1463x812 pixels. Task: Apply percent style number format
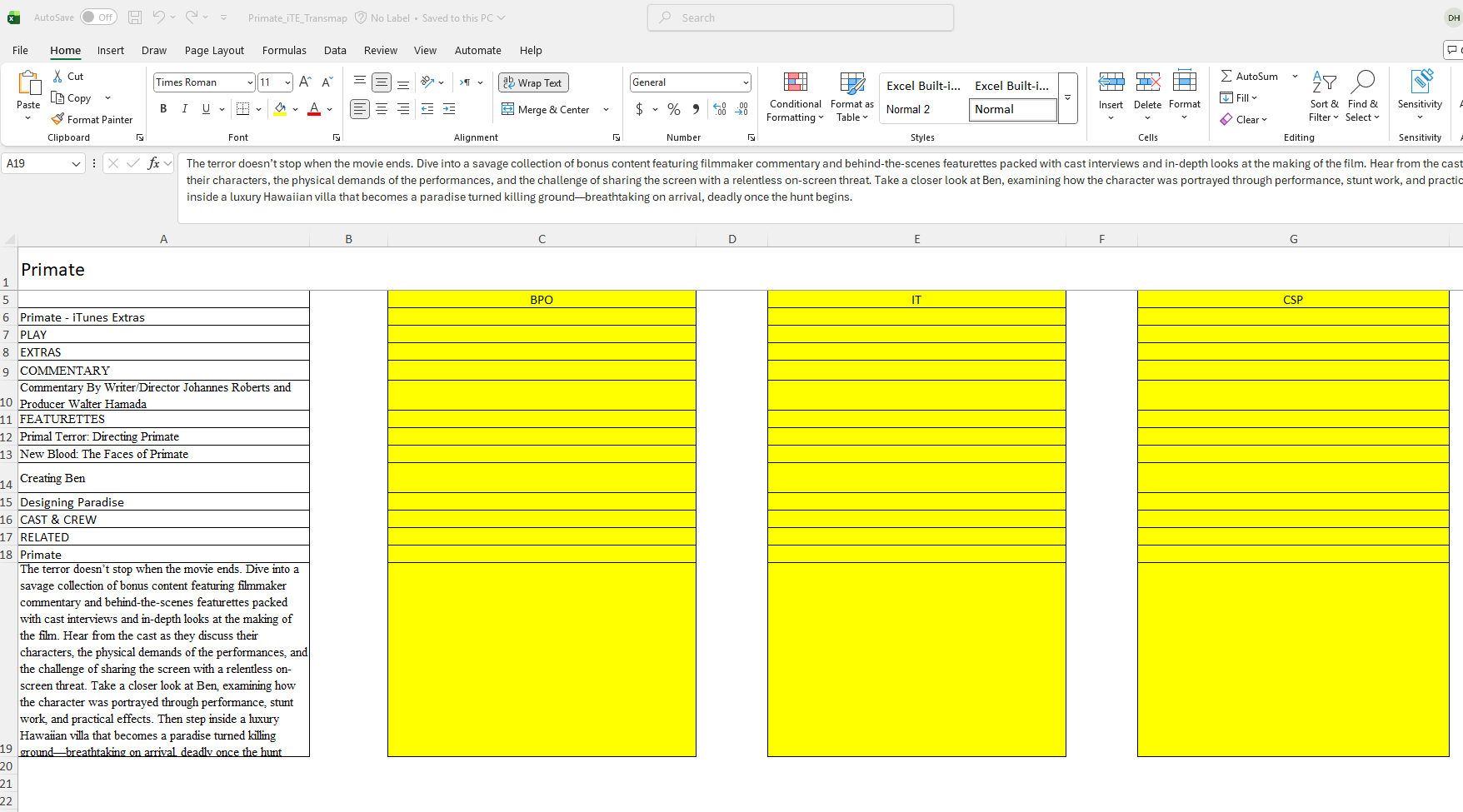pos(674,109)
